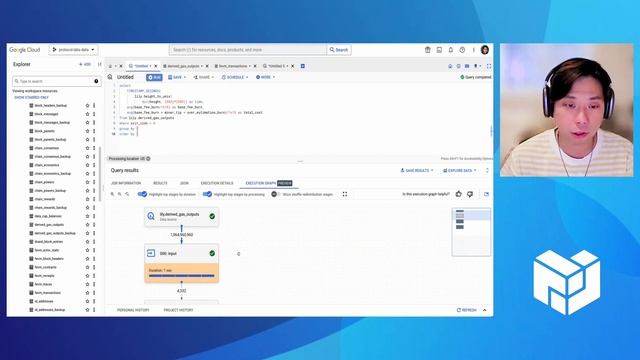Click the Refresh button
The width and height of the screenshot is (640, 360).
pos(467,310)
